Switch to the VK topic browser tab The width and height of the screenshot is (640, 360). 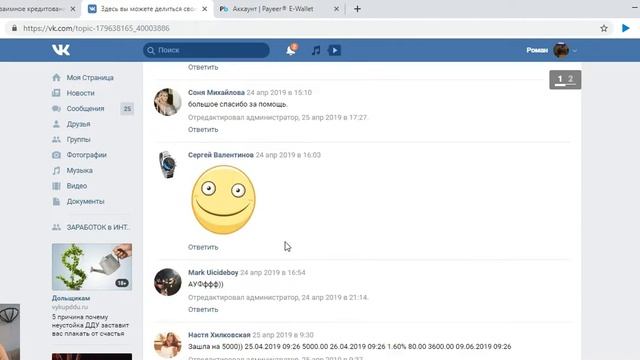(148, 9)
